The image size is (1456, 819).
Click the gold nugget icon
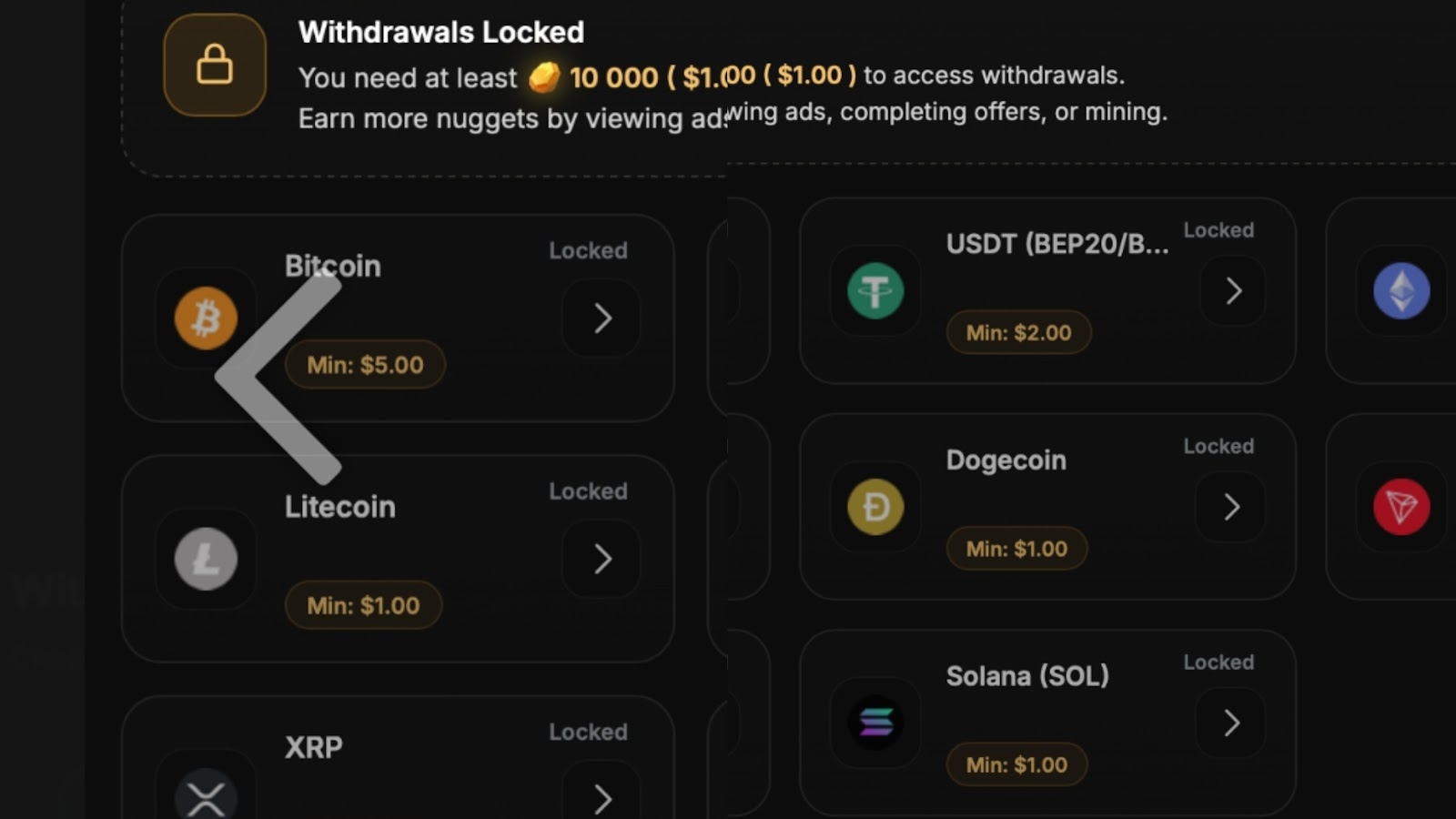click(x=544, y=77)
